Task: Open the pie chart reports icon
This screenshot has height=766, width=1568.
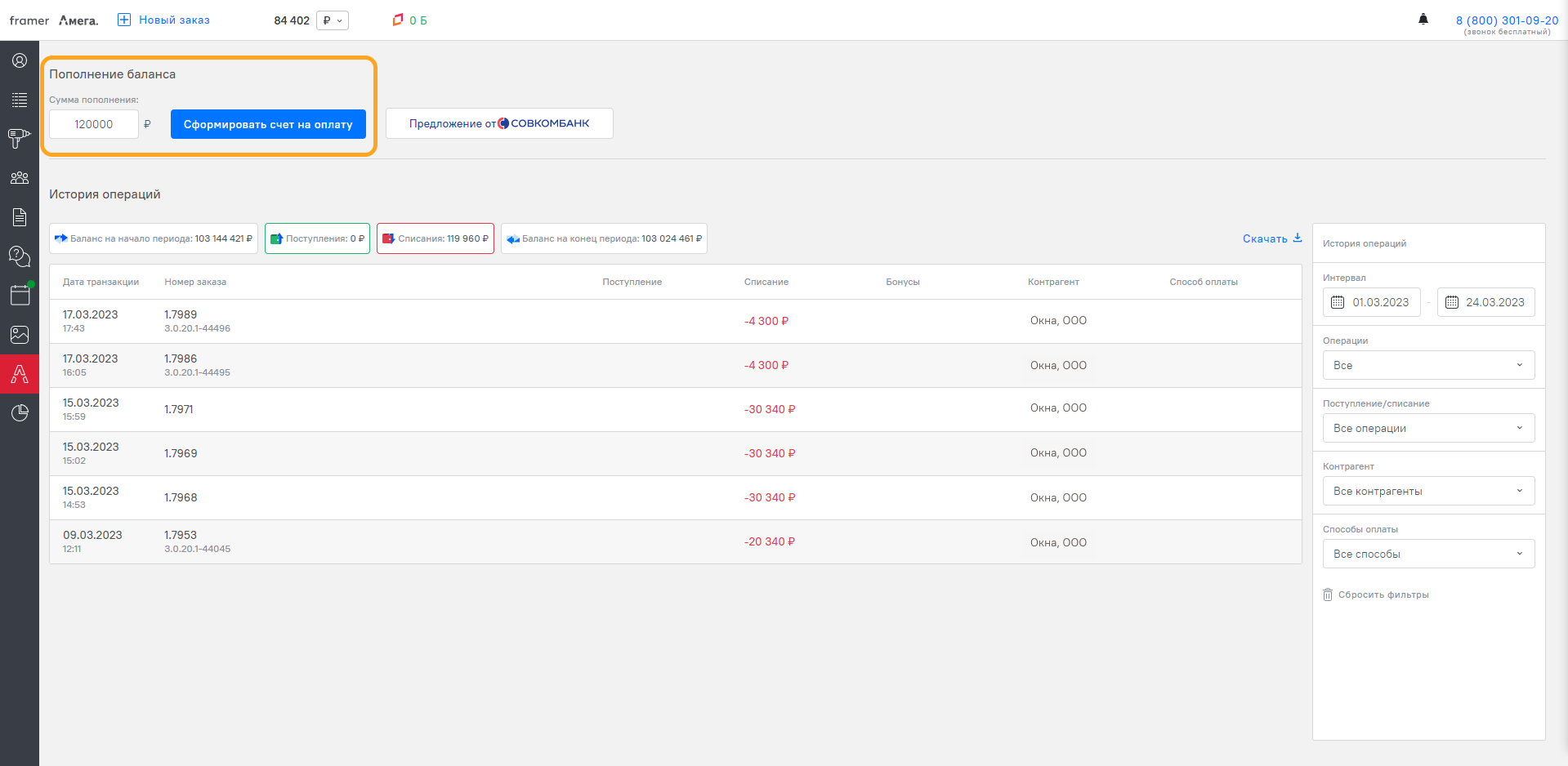Action: click(x=20, y=413)
